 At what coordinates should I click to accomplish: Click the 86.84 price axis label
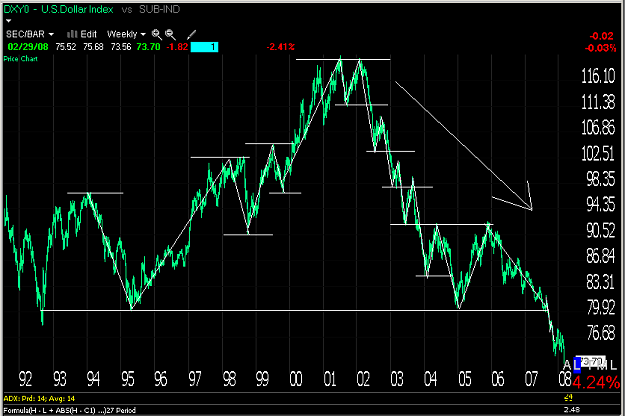tap(601, 256)
